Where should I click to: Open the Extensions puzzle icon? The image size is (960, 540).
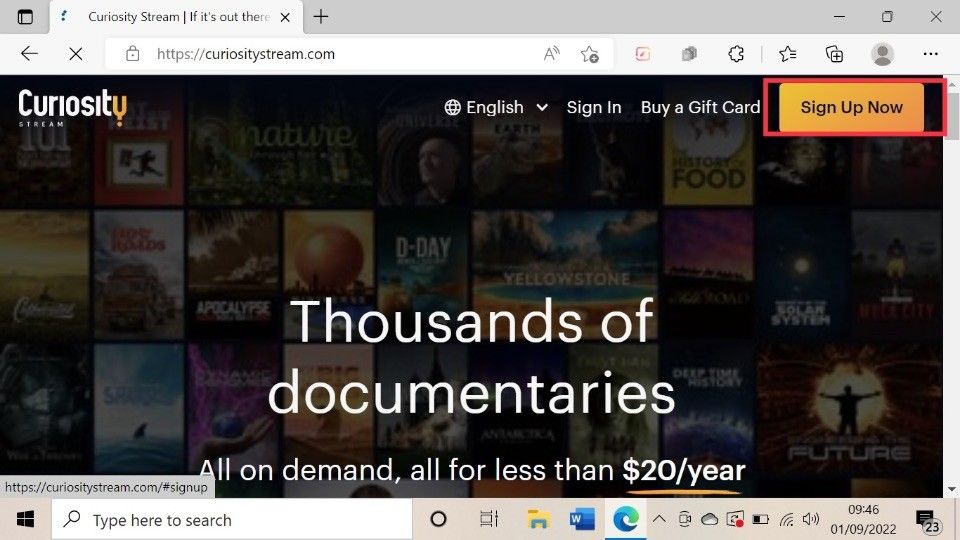(736, 54)
